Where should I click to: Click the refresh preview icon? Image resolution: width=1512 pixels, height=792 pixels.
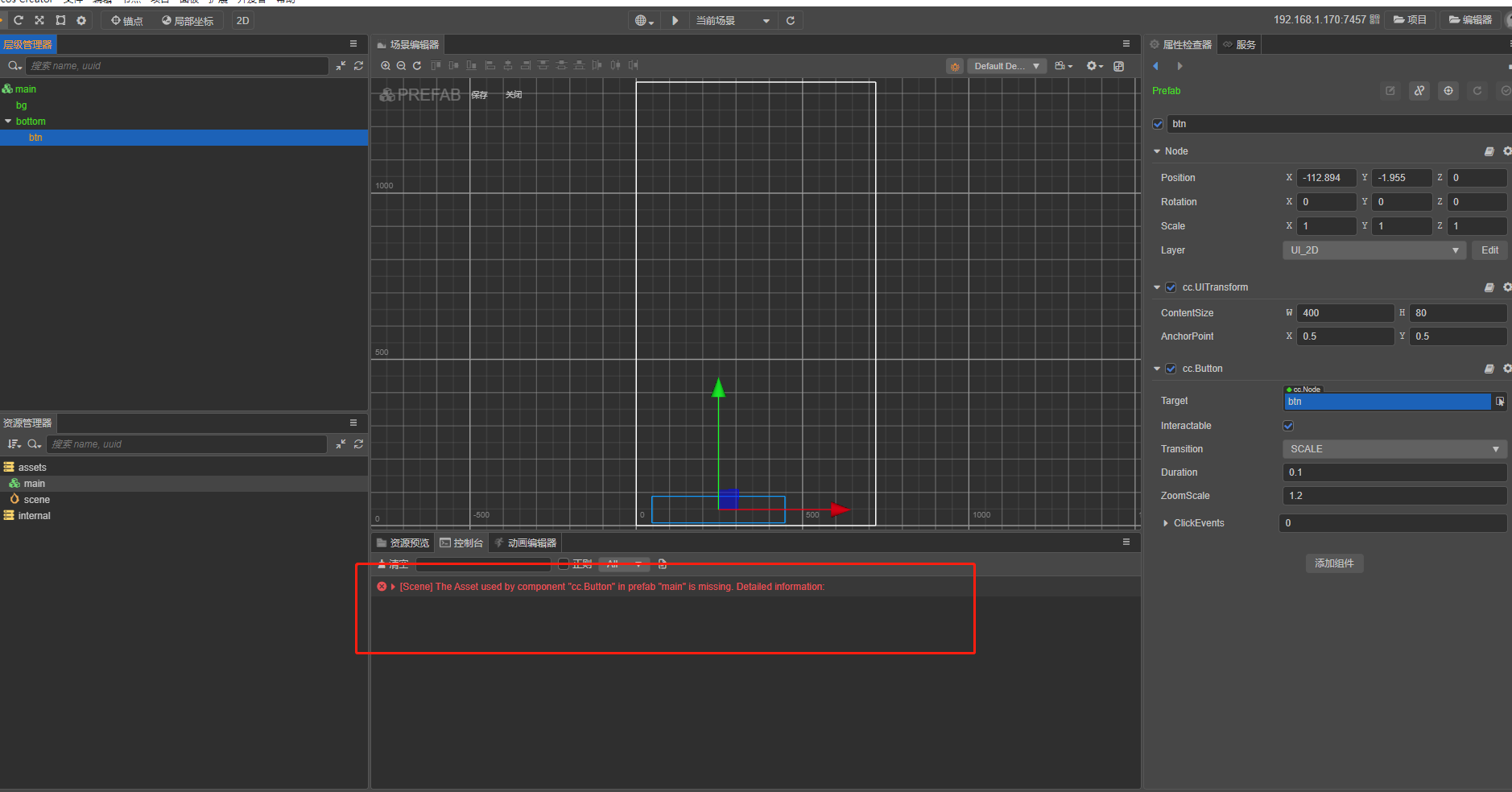(x=791, y=21)
